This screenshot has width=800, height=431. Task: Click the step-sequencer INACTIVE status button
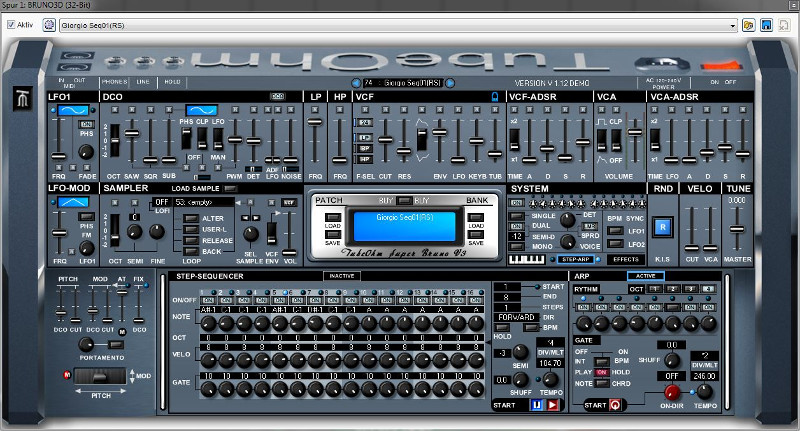coord(342,276)
